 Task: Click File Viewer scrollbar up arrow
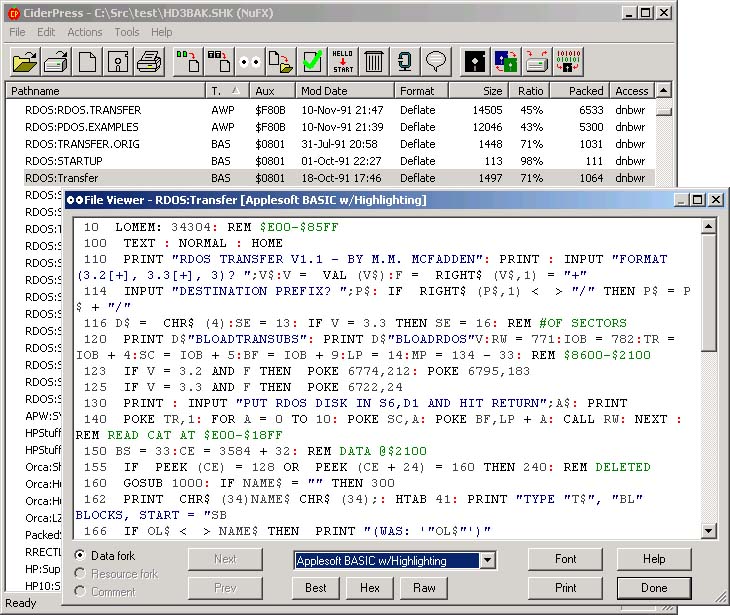(x=708, y=227)
